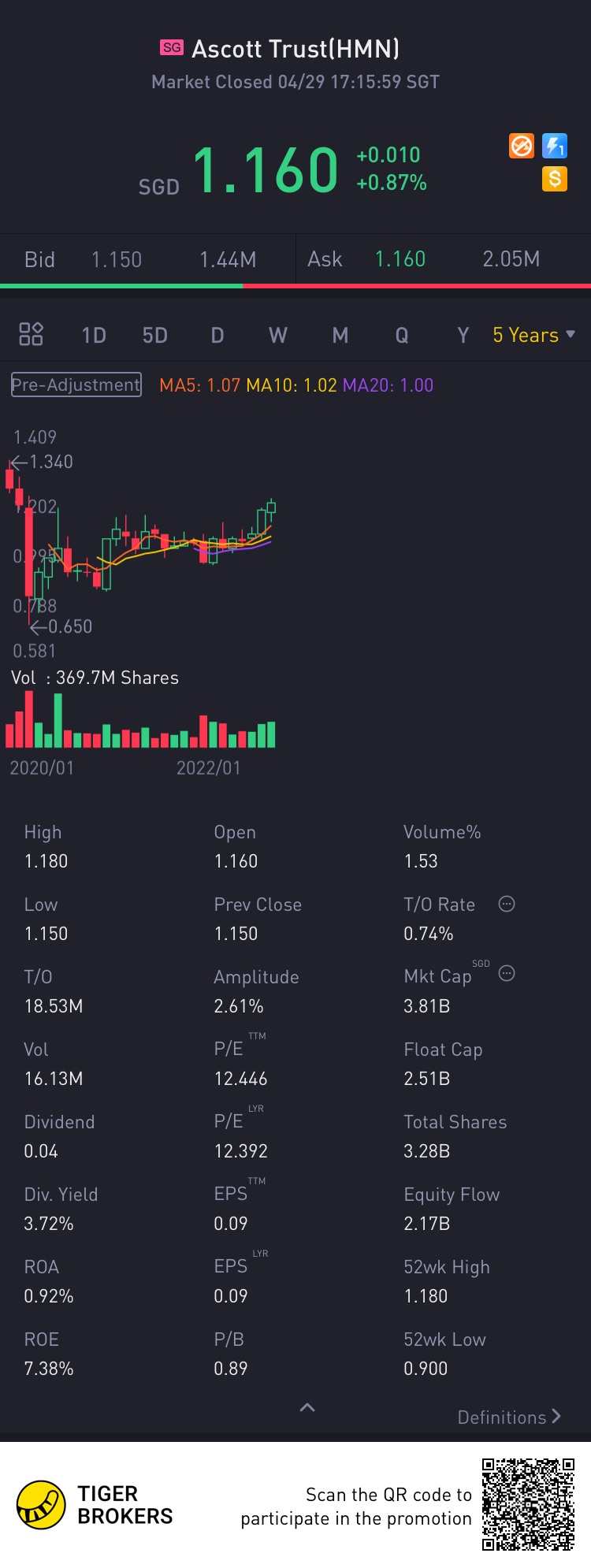Tap the orange no-shorting badge icon
The image size is (591, 1568).
[x=522, y=146]
